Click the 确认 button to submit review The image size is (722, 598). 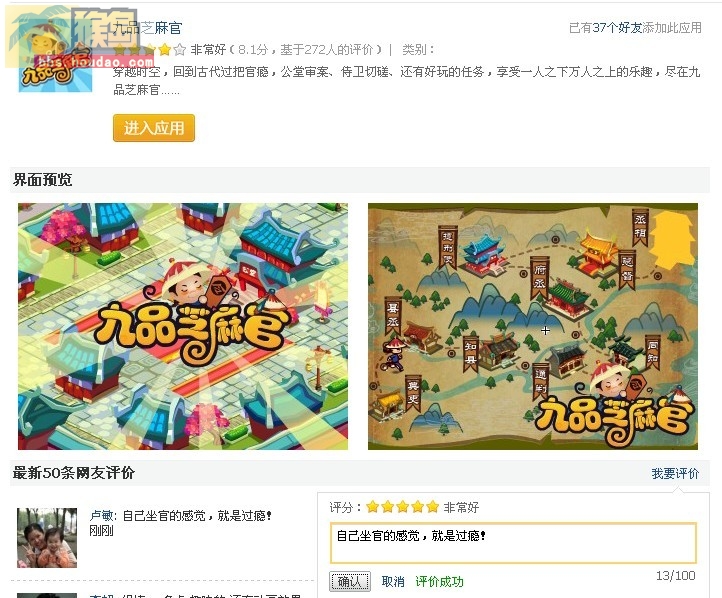point(350,581)
